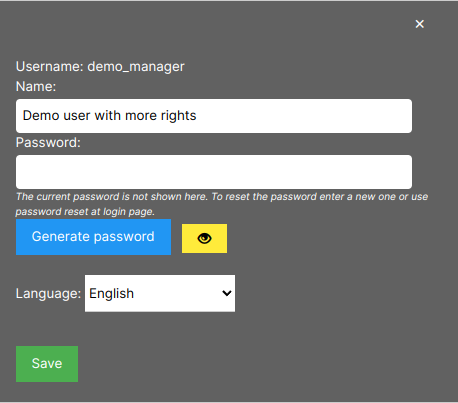The height and width of the screenshot is (403, 458).
Task: Click the italic password reset hint text
Action: tap(222, 204)
